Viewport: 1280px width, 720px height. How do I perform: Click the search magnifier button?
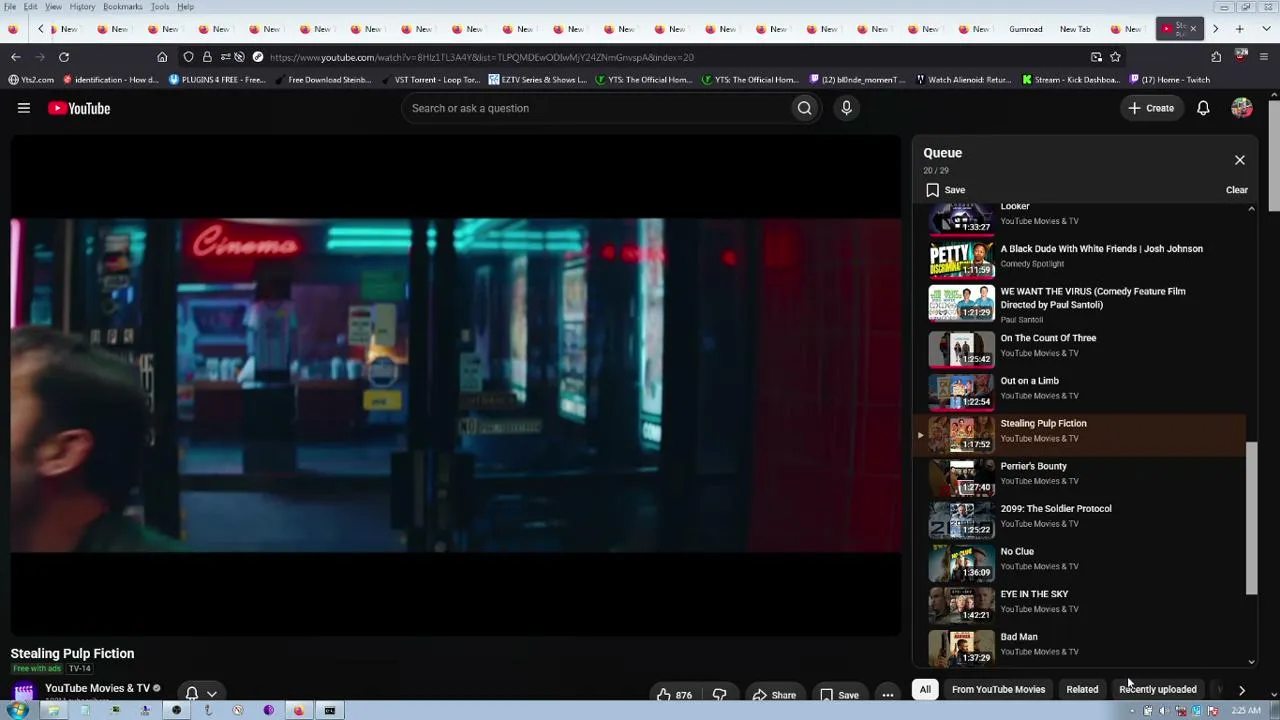(x=804, y=108)
